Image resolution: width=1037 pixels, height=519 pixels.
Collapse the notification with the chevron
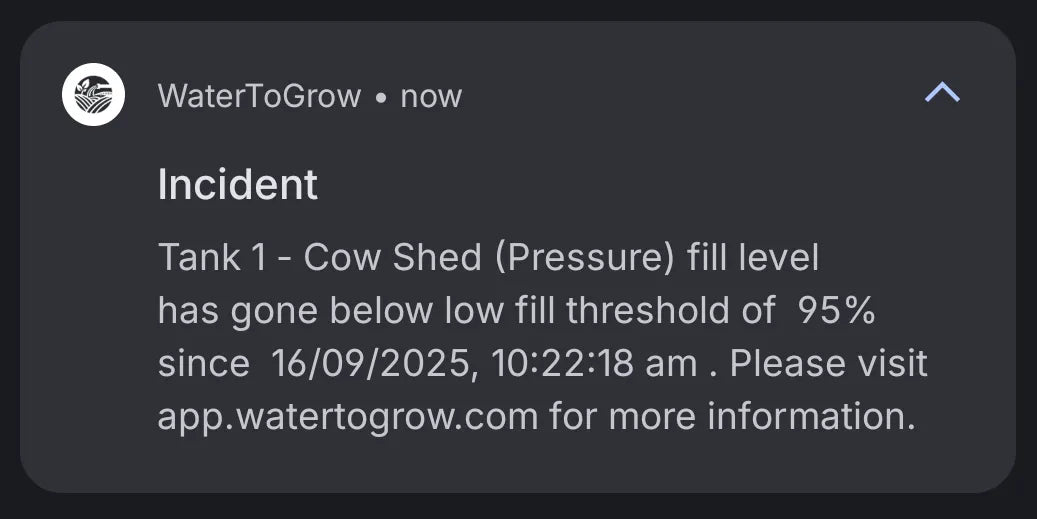[942, 94]
